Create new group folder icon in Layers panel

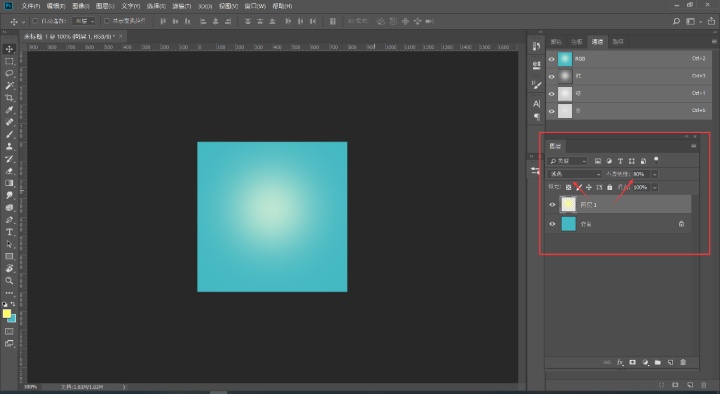click(x=658, y=362)
